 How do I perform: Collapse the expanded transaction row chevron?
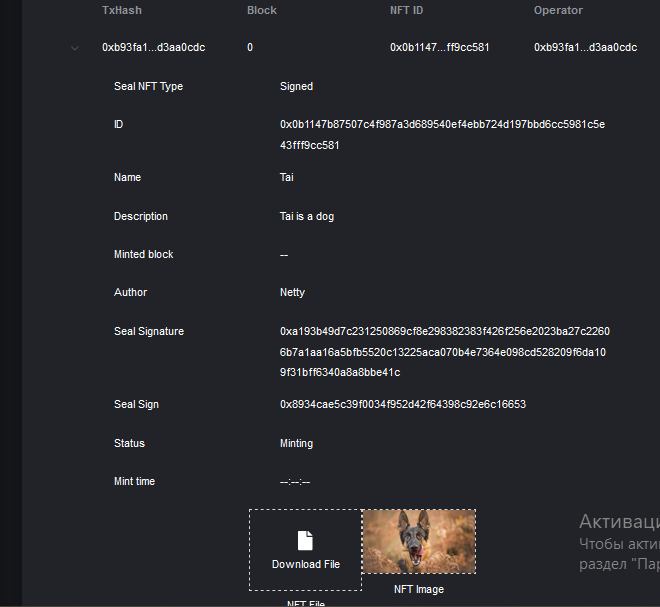point(75,48)
